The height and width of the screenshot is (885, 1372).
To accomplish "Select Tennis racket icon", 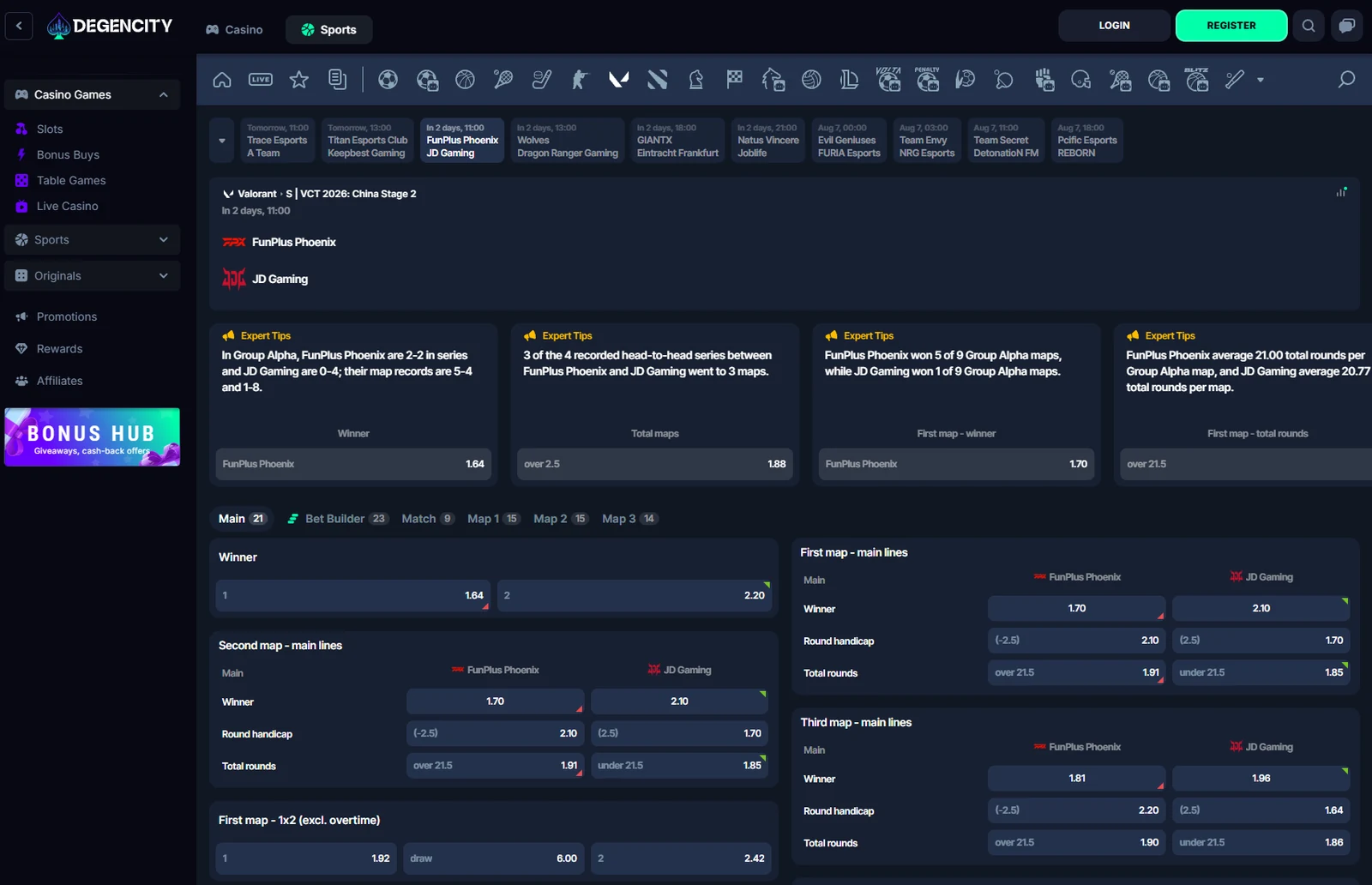I will point(503,80).
